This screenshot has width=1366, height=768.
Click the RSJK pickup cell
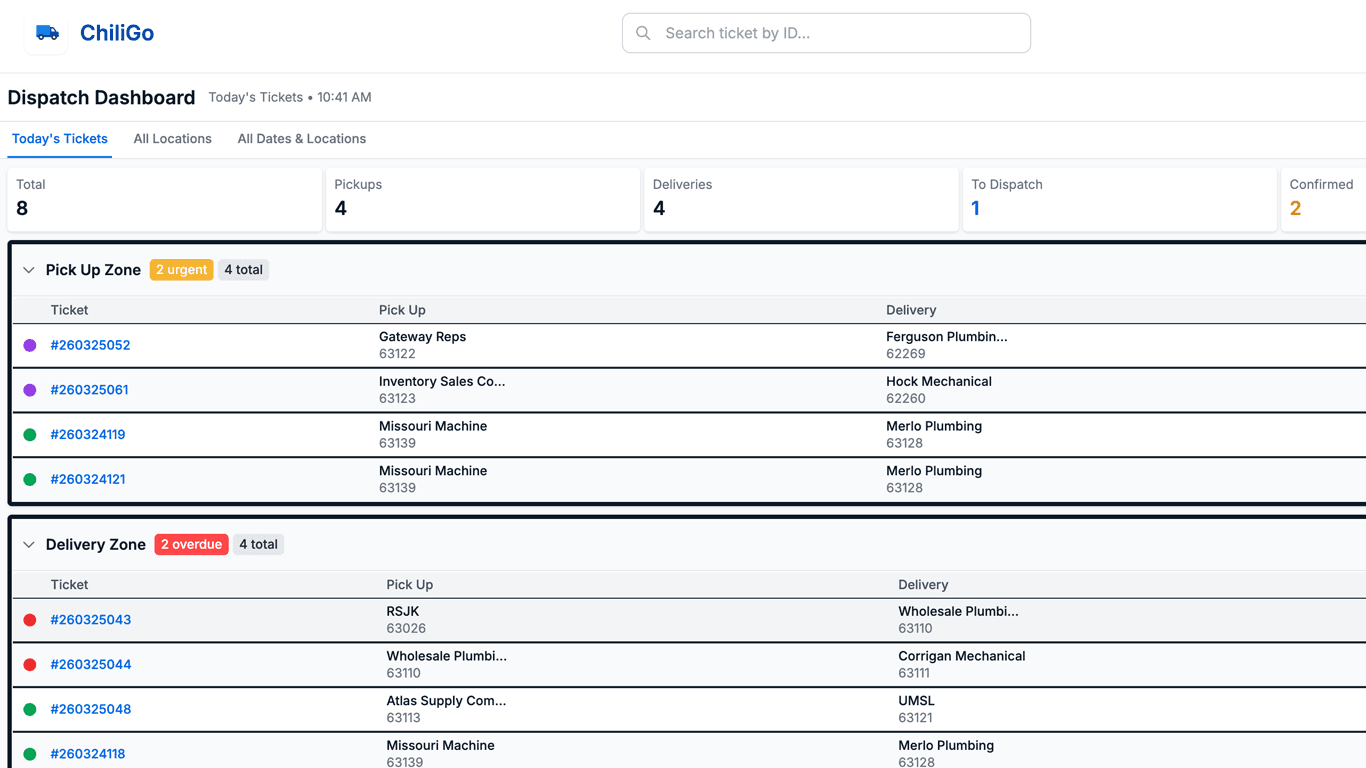[406, 620]
